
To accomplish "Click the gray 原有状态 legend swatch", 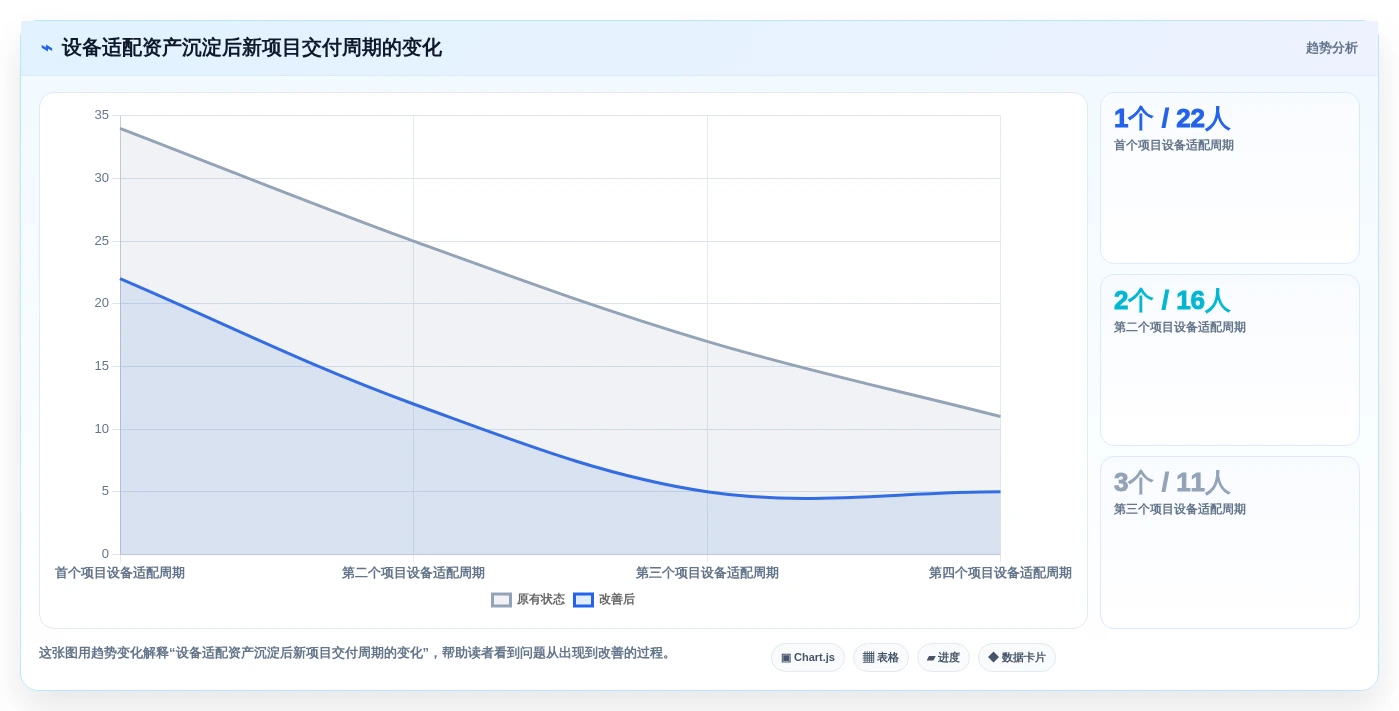I will click(501, 600).
